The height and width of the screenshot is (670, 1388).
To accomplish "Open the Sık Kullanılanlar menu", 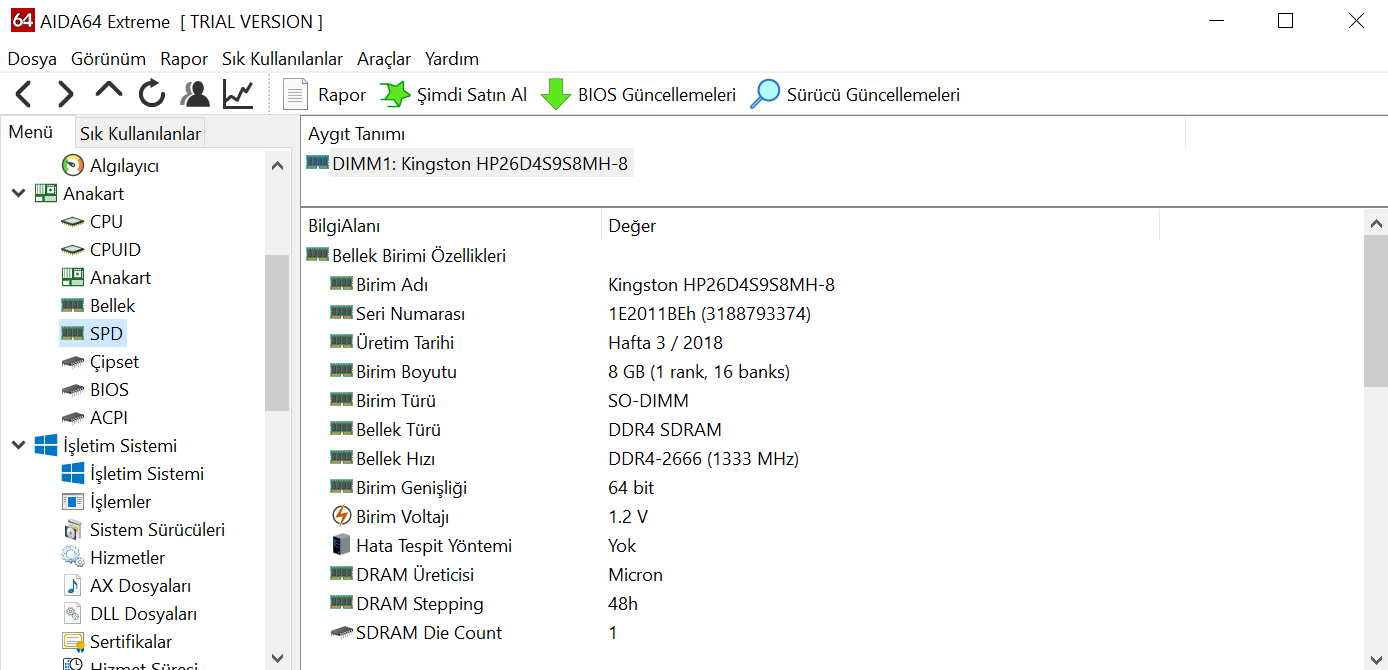I will click(282, 59).
